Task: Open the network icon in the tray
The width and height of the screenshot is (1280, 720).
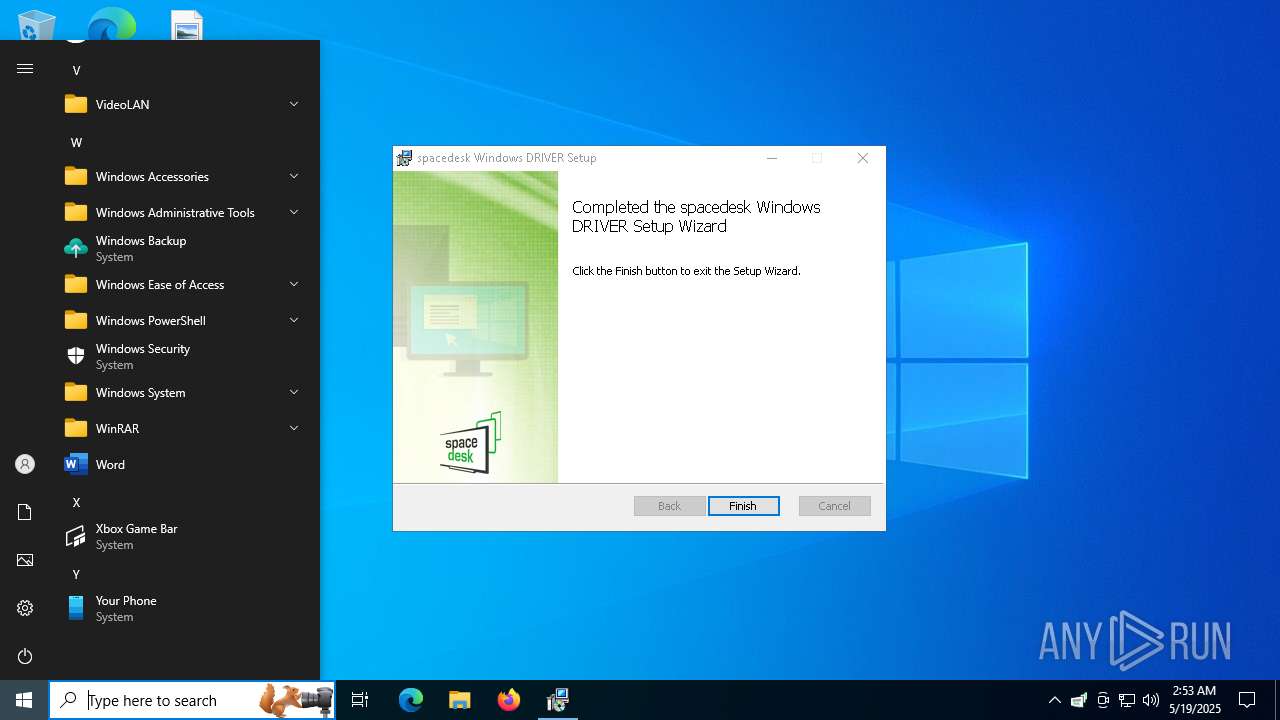Action: tap(1127, 700)
